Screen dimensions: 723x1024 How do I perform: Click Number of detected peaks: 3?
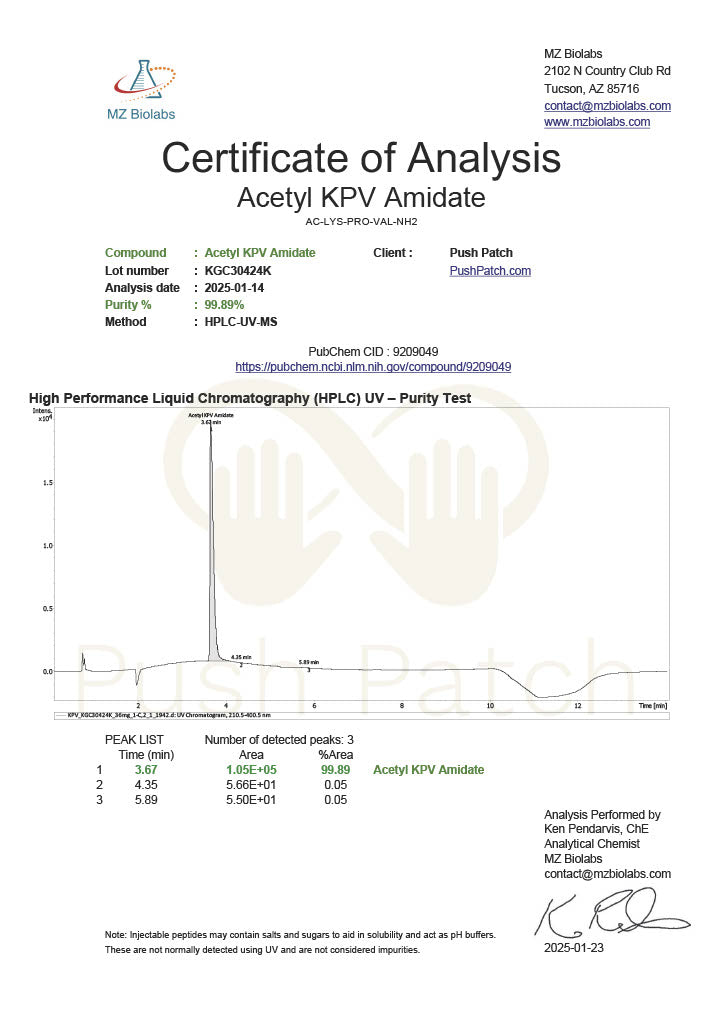[x=279, y=740]
